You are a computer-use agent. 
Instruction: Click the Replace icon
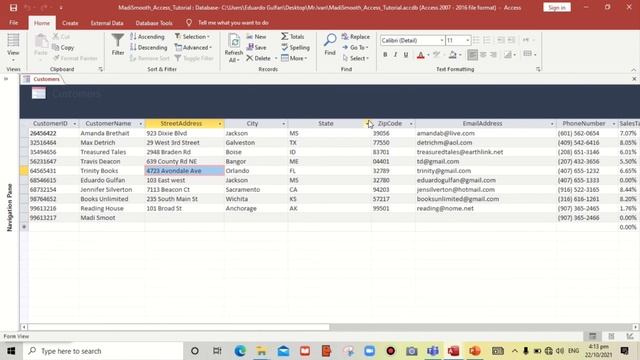click(x=345, y=37)
